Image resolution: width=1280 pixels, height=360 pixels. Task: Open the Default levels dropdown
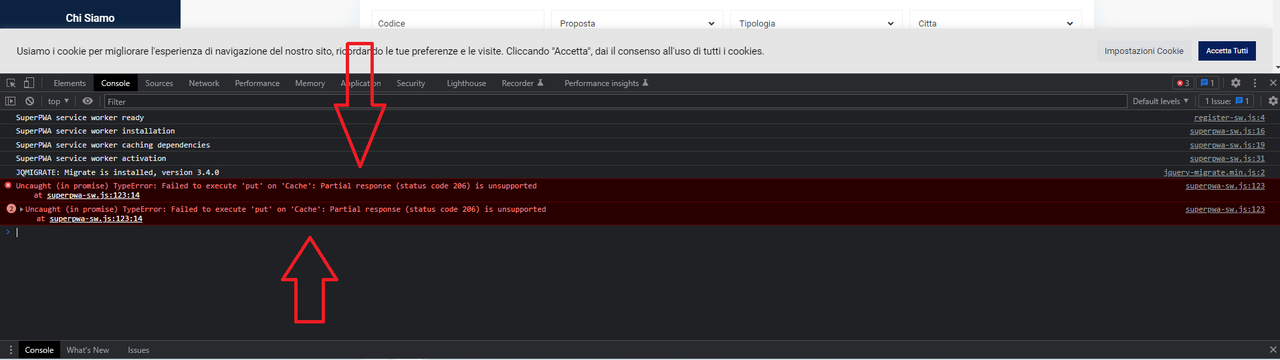[x=1161, y=101]
